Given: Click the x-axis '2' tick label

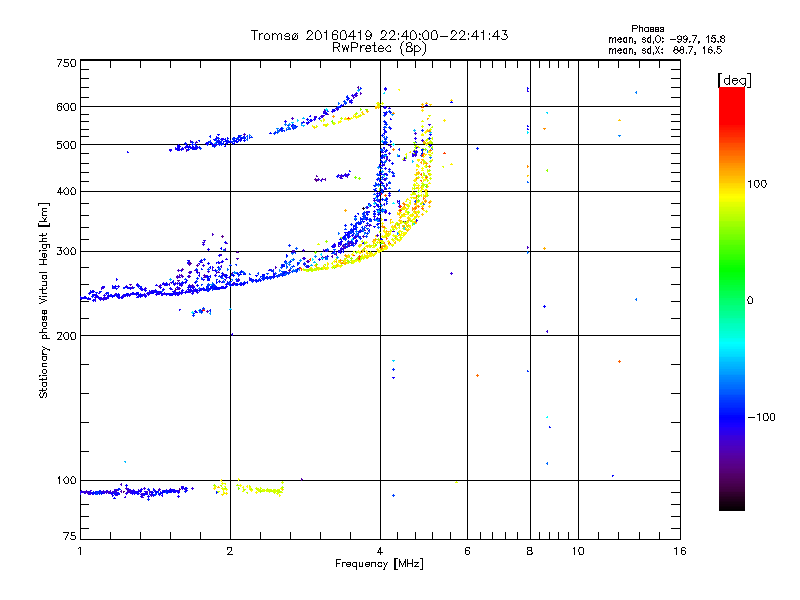Looking at the screenshot, I should (x=230, y=551).
